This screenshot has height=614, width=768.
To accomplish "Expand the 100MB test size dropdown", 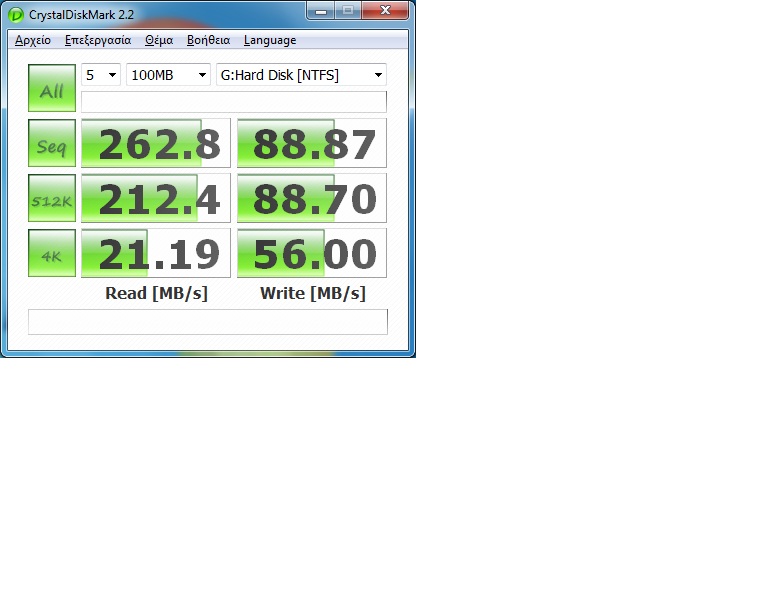I will click(168, 75).
